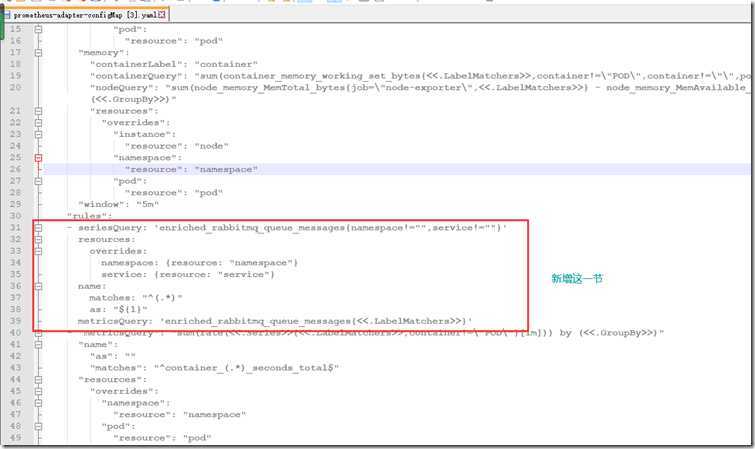Click the (<<.GroupBy>>)" wrapped line

(x=133, y=99)
